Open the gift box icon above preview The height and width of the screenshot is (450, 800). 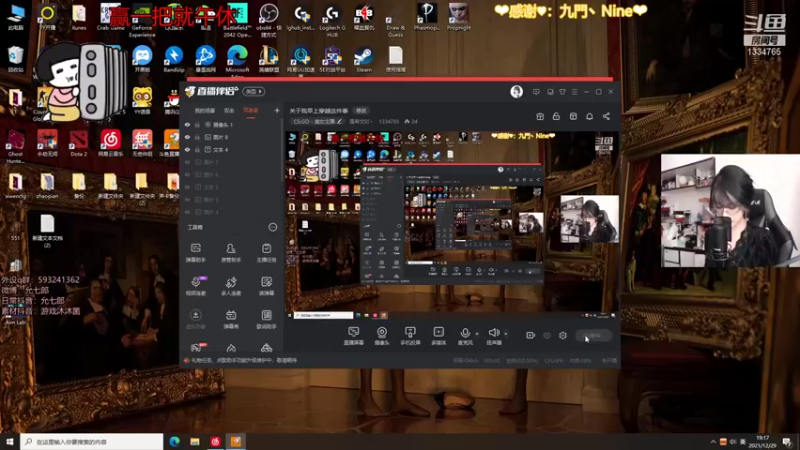point(540,116)
